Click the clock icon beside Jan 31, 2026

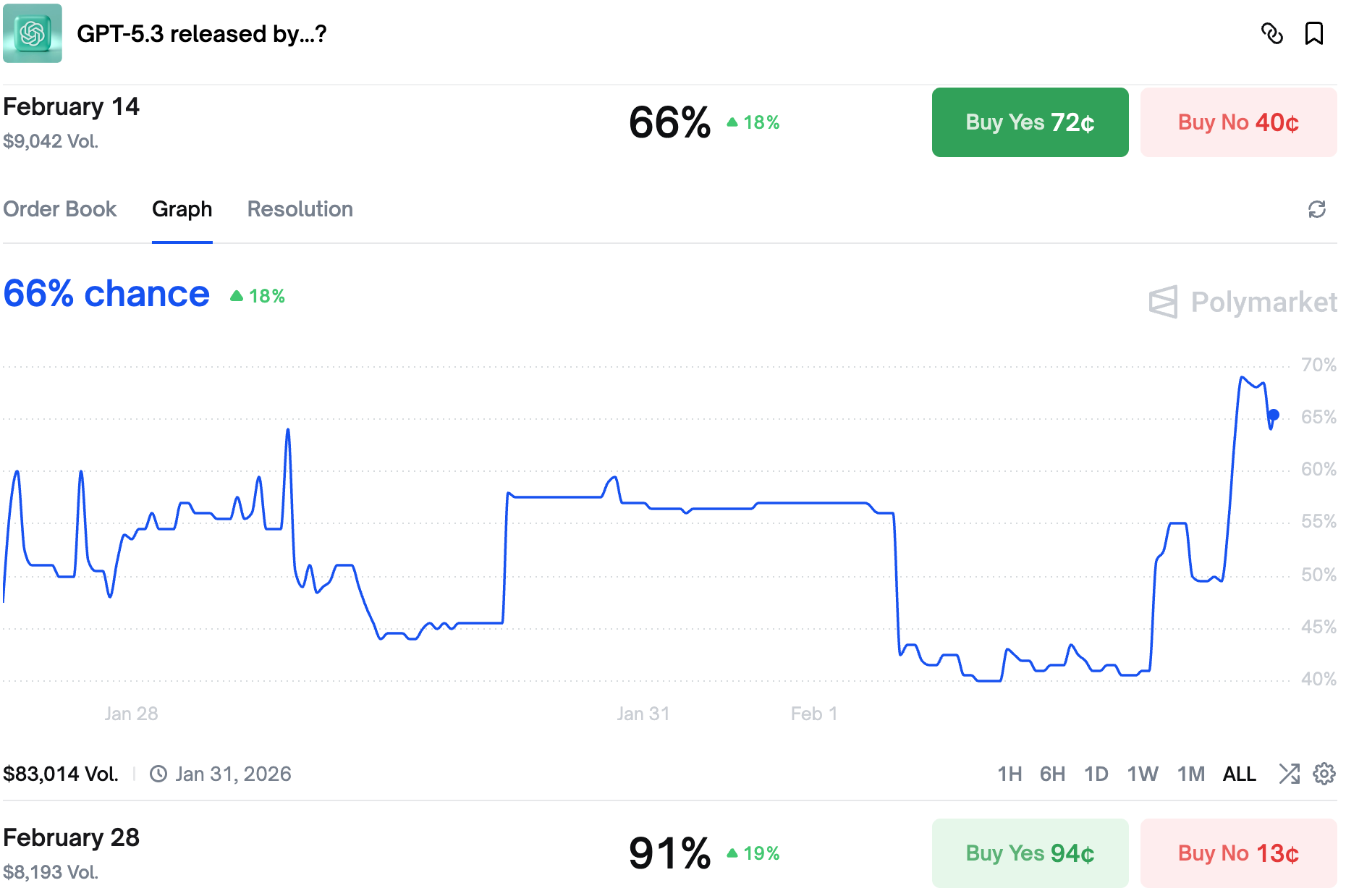click(x=158, y=774)
